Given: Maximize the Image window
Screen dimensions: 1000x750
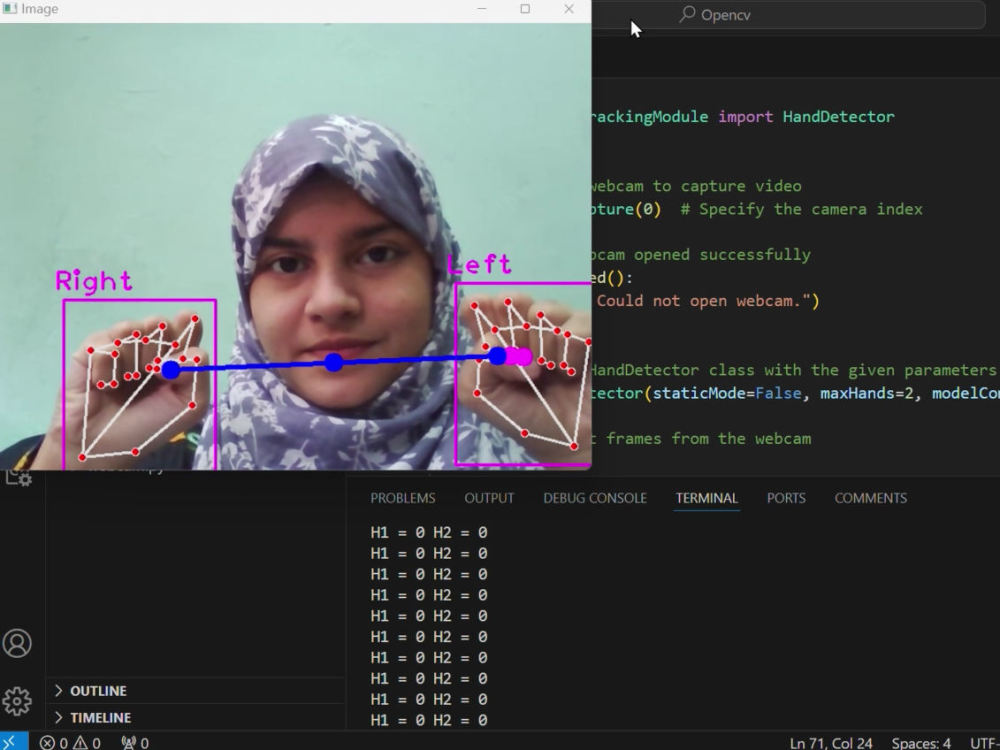Looking at the screenshot, I should click(x=525, y=9).
